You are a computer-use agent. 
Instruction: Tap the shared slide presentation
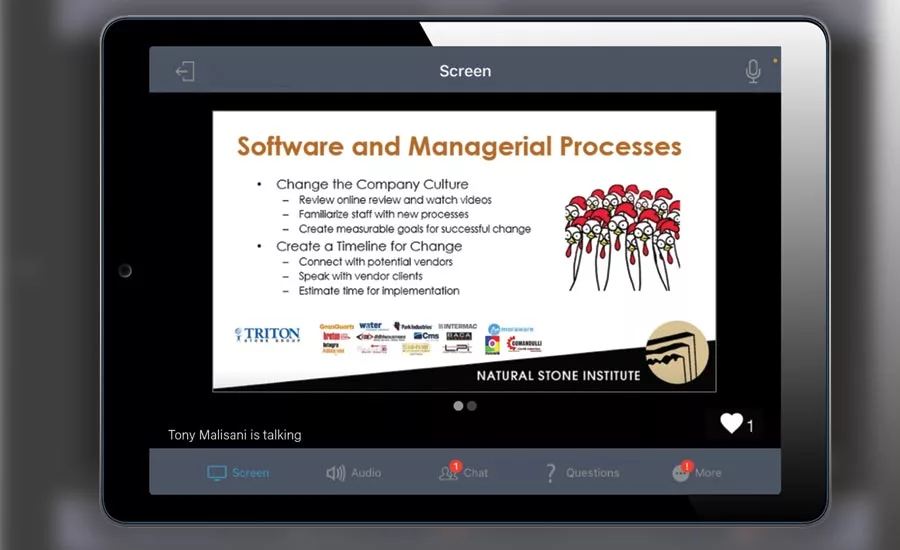(464, 251)
